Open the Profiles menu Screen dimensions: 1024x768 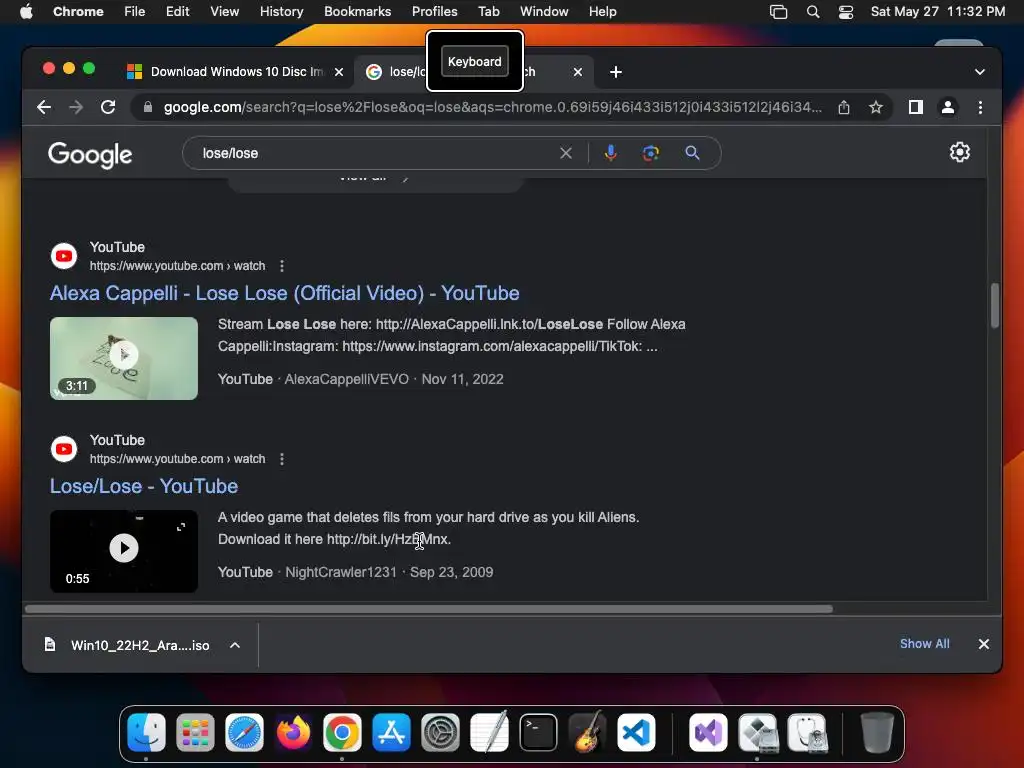coord(434,12)
